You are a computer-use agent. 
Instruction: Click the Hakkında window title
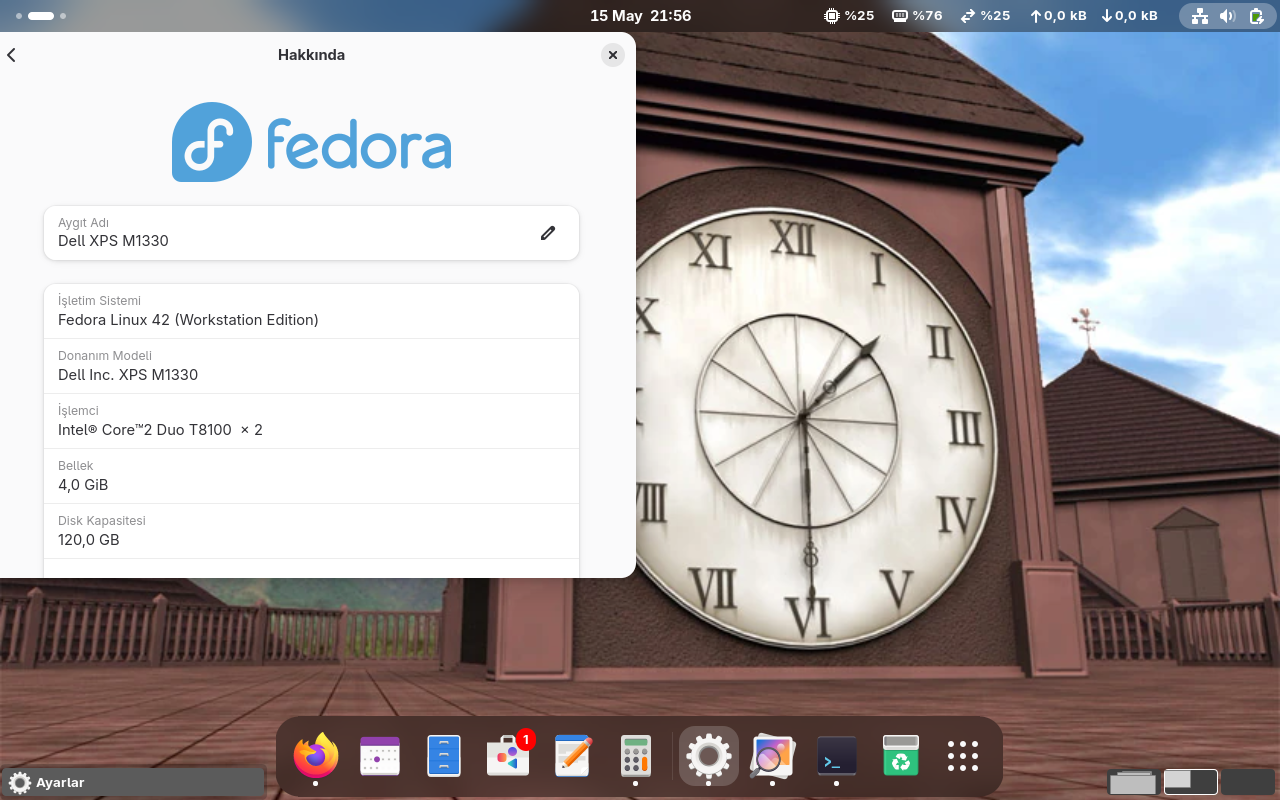(x=311, y=55)
